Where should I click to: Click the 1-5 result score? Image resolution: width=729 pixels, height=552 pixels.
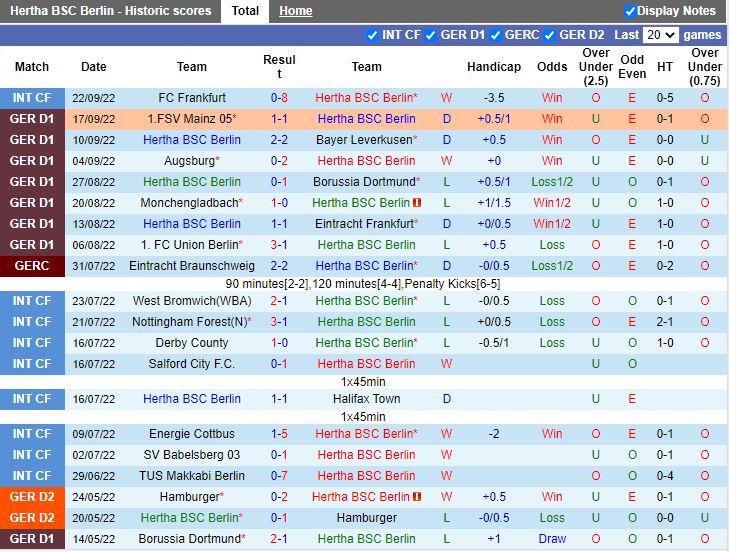279,434
